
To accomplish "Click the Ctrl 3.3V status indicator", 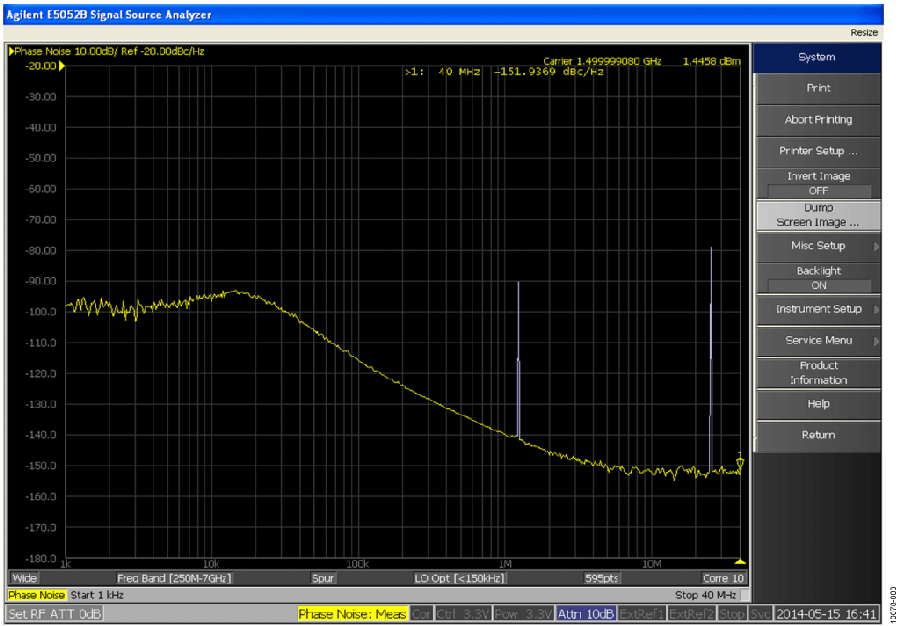I will (x=462, y=614).
